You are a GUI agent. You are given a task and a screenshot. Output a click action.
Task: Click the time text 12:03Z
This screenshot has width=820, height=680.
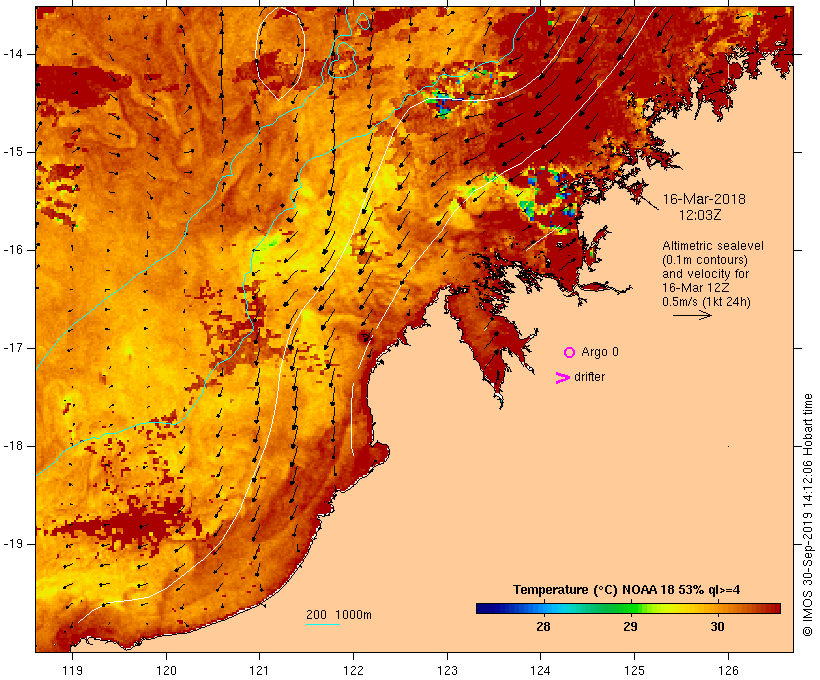pos(700,215)
